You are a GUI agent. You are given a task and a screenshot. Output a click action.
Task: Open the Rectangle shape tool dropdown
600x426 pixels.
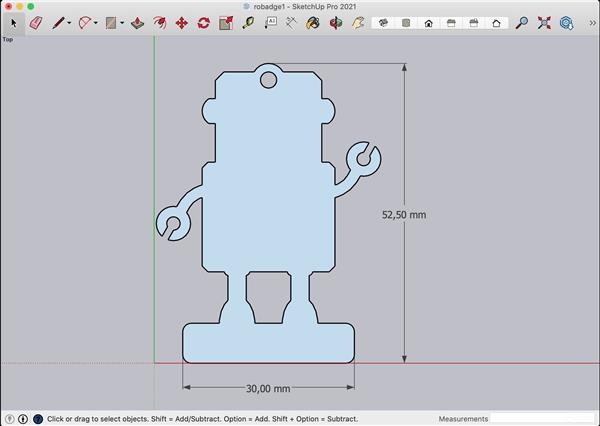click(122, 23)
